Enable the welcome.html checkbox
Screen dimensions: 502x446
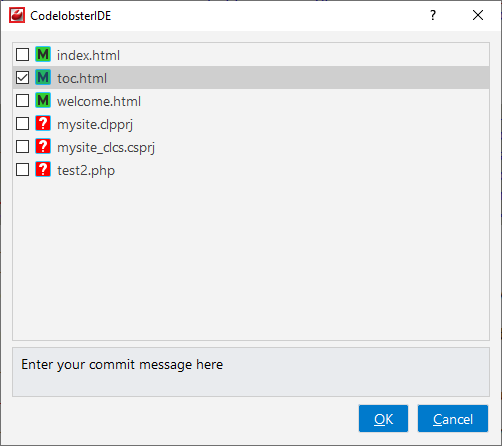coord(22,100)
